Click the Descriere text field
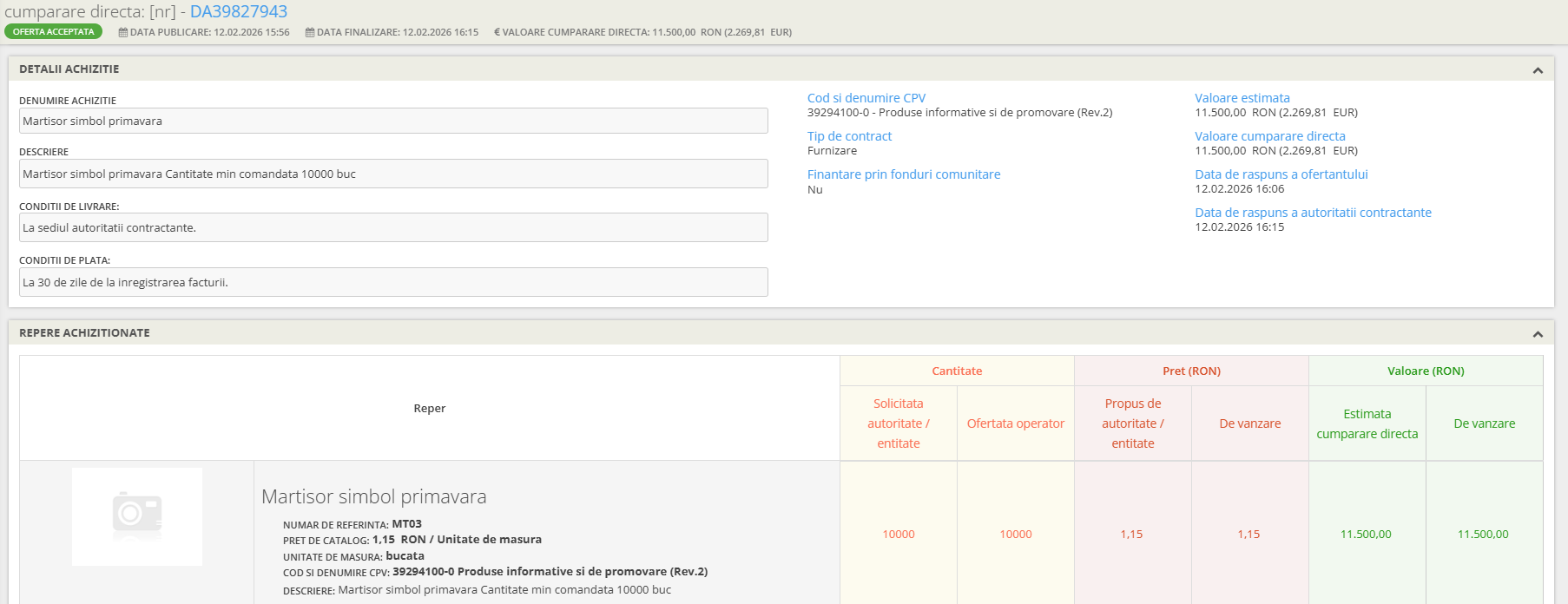This screenshot has width=1568, height=604. tap(393, 174)
